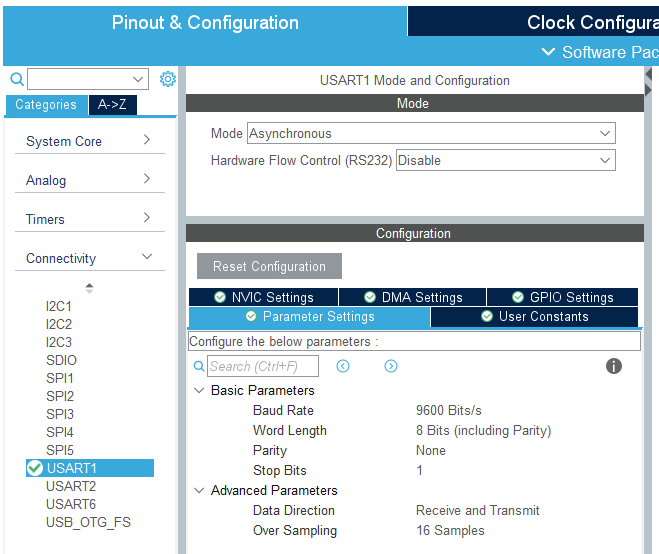
Task: Switch to the Clock Configuration tab
Action: (533, 22)
